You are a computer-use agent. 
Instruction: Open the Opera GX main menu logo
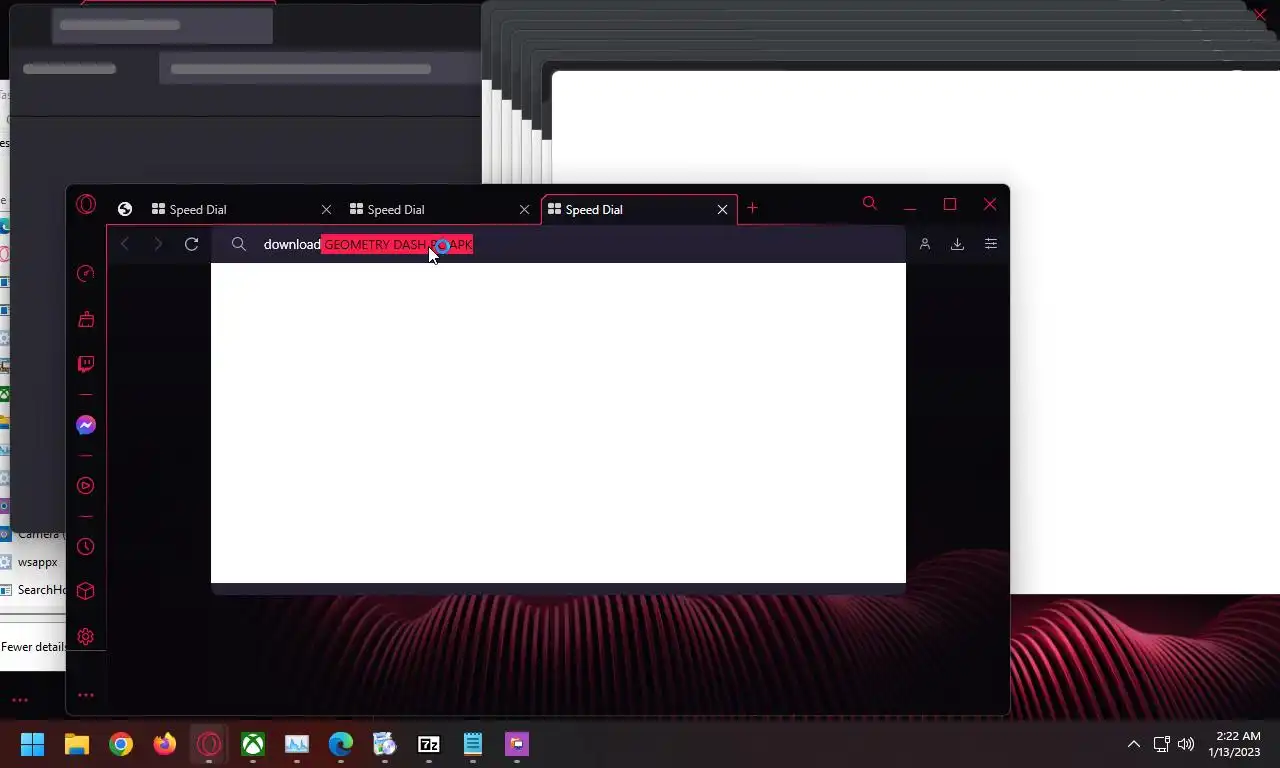(x=86, y=205)
